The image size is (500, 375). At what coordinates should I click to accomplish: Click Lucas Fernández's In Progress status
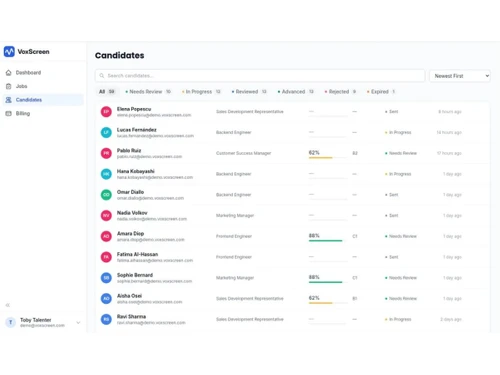[398, 133]
